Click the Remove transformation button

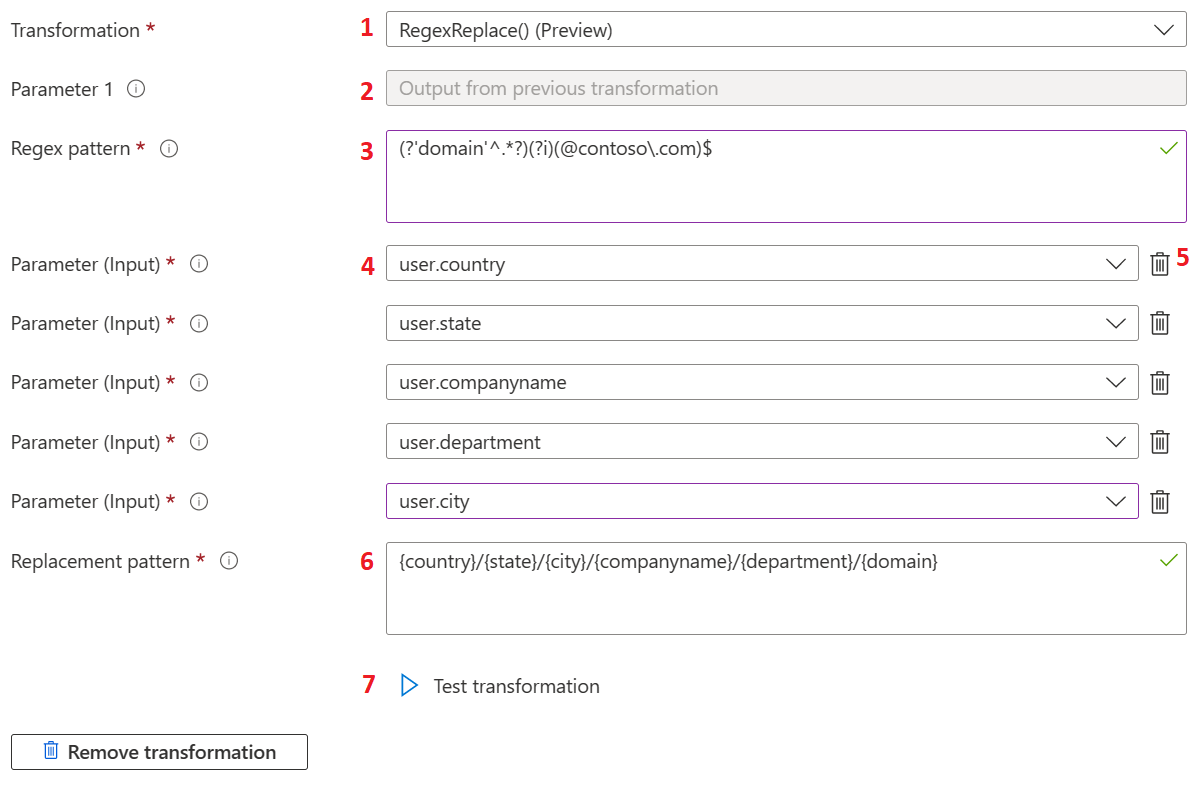coord(158,751)
